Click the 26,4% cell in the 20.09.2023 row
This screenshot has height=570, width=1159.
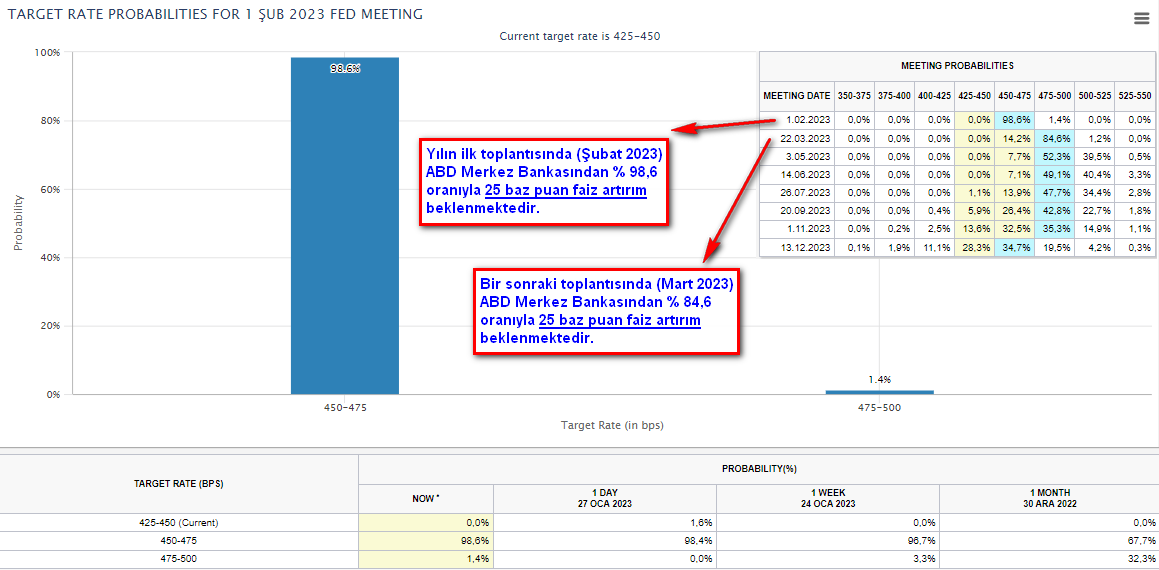pos(1014,211)
